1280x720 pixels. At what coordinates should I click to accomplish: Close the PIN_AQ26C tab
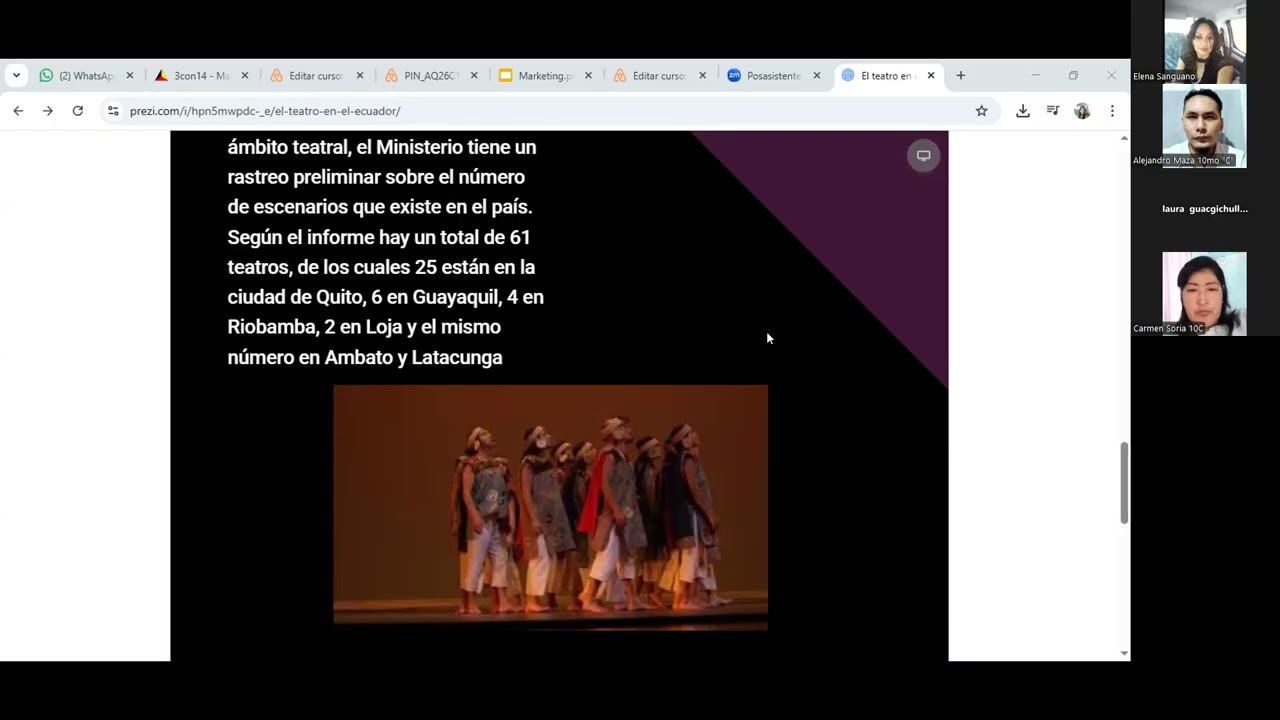pyautogui.click(x=474, y=76)
